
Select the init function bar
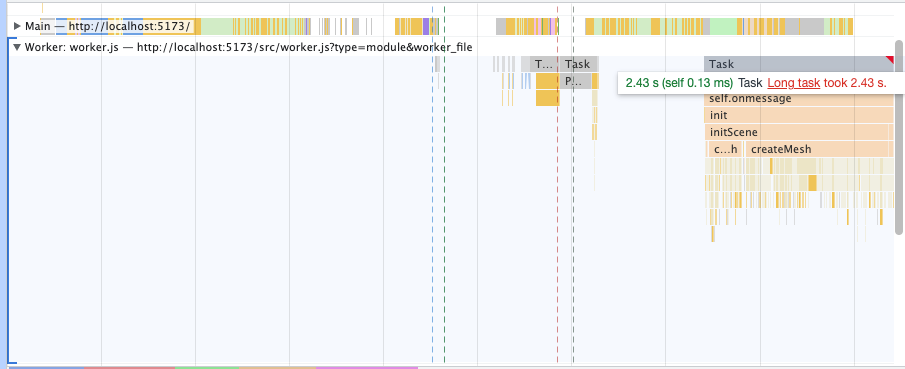pos(799,115)
